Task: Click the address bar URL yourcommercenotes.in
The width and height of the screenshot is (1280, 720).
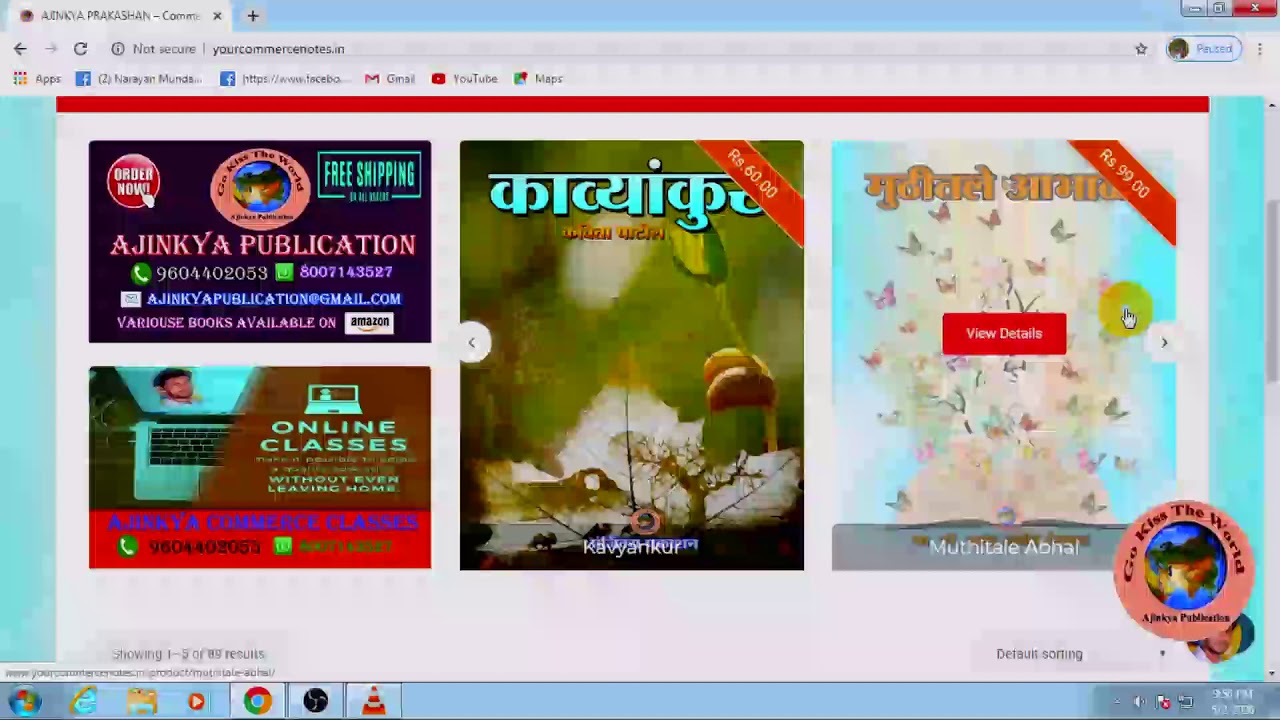Action: pos(278,48)
